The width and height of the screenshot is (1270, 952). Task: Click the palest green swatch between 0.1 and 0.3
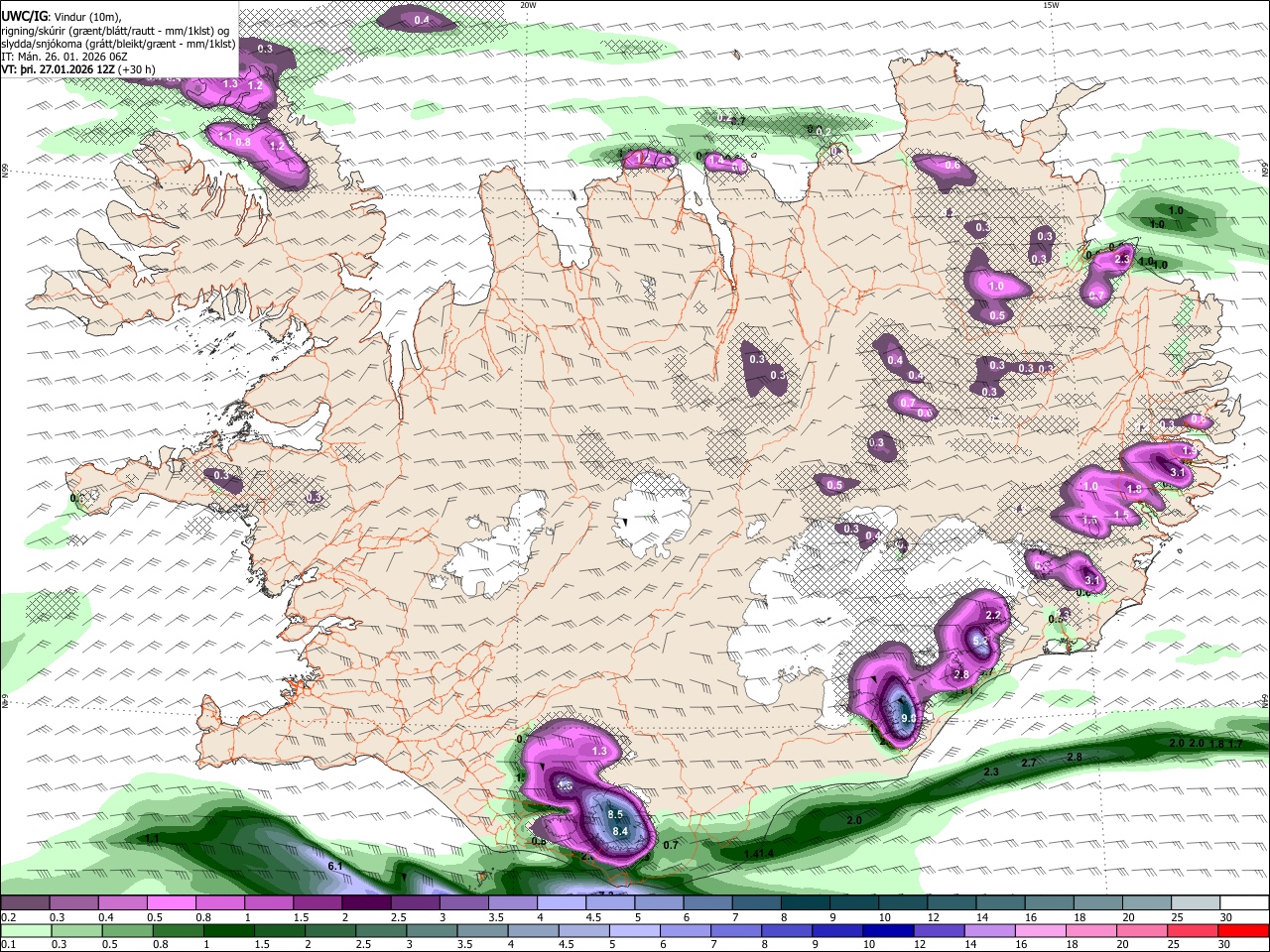[x=25, y=930]
